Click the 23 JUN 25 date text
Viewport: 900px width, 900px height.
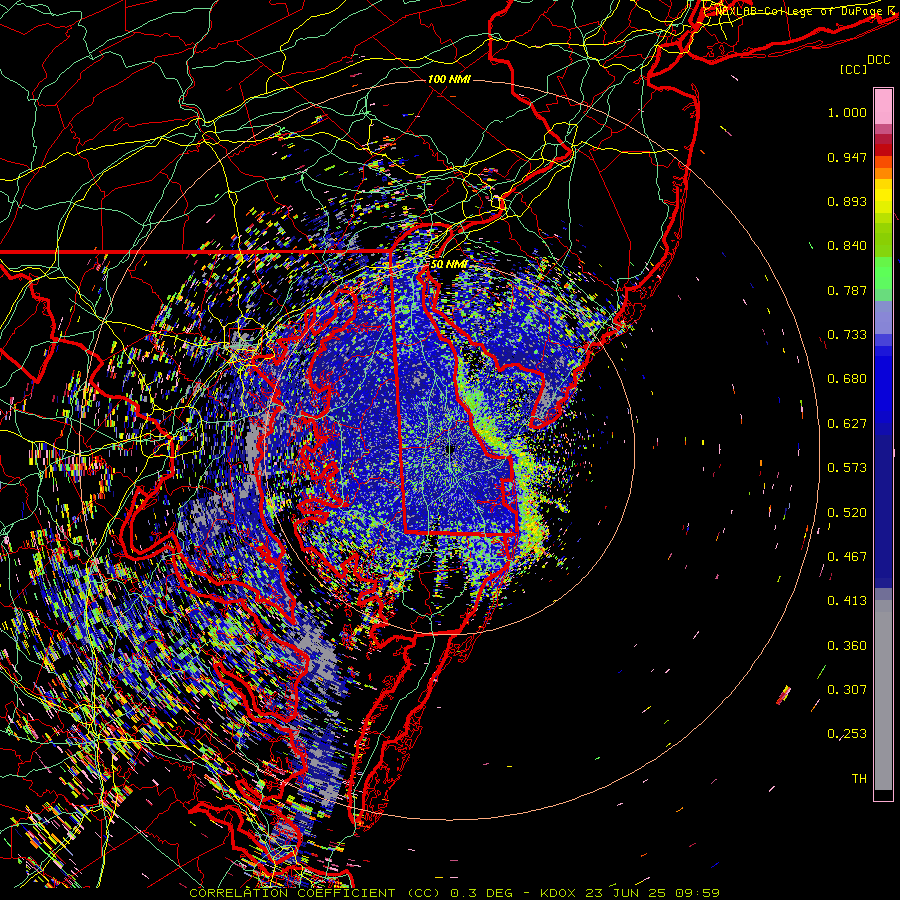625,893
